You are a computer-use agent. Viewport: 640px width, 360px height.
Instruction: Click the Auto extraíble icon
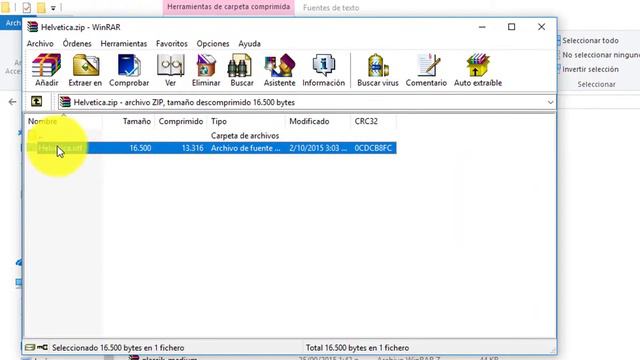(x=478, y=70)
